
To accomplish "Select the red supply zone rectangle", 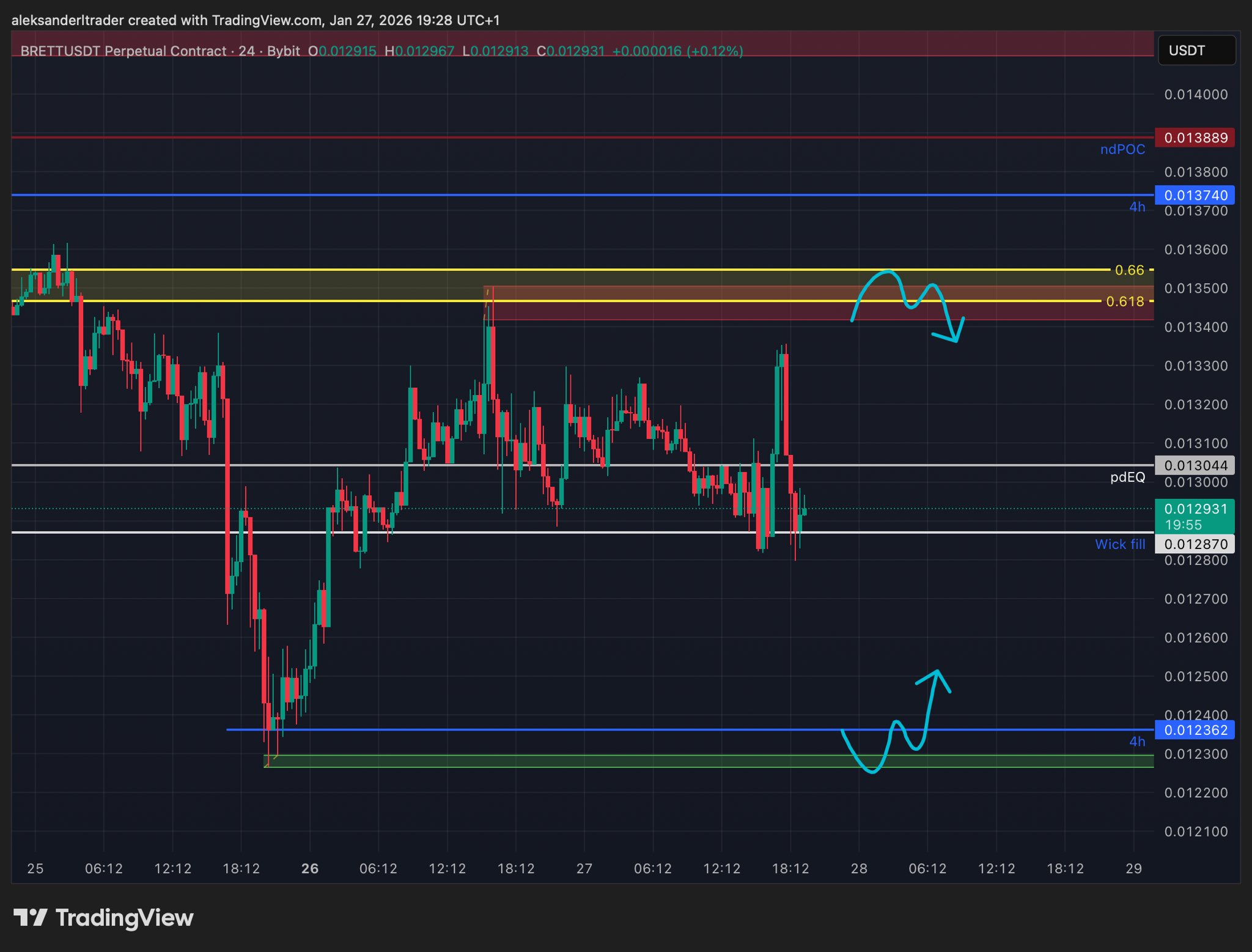I will tap(672, 312).
